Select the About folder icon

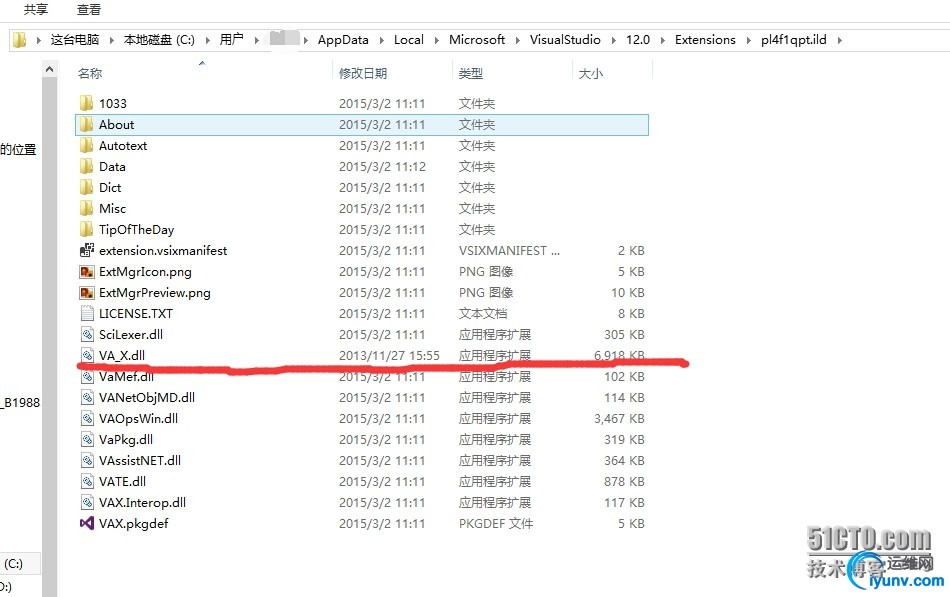click(x=87, y=124)
